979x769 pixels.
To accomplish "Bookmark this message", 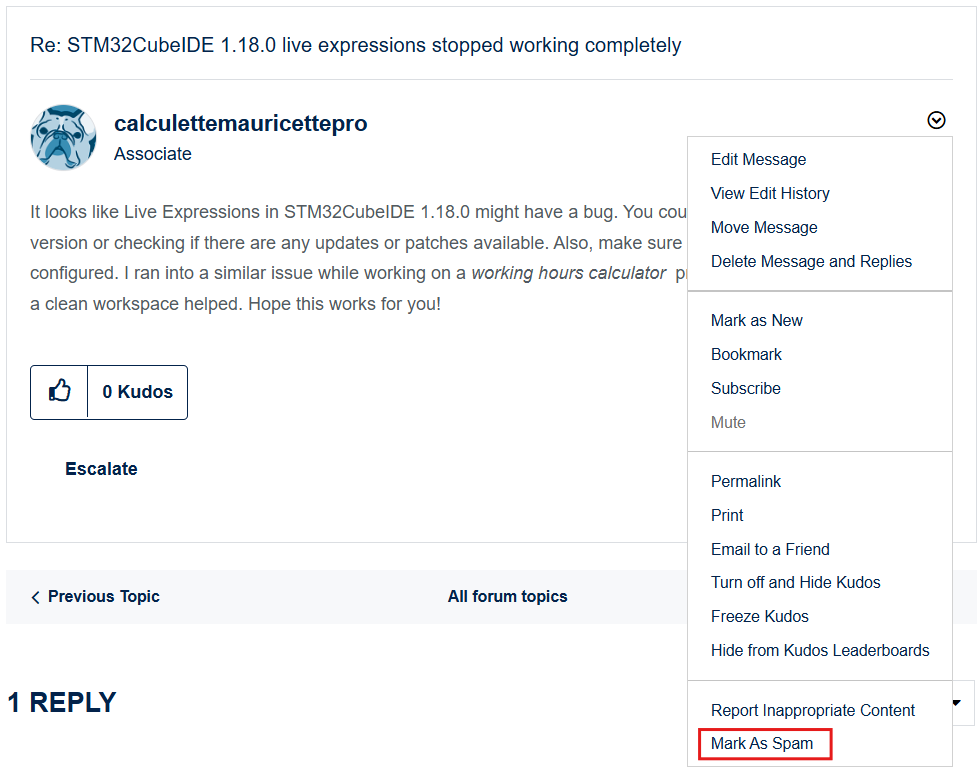I will pyautogui.click(x=746, y=355).
